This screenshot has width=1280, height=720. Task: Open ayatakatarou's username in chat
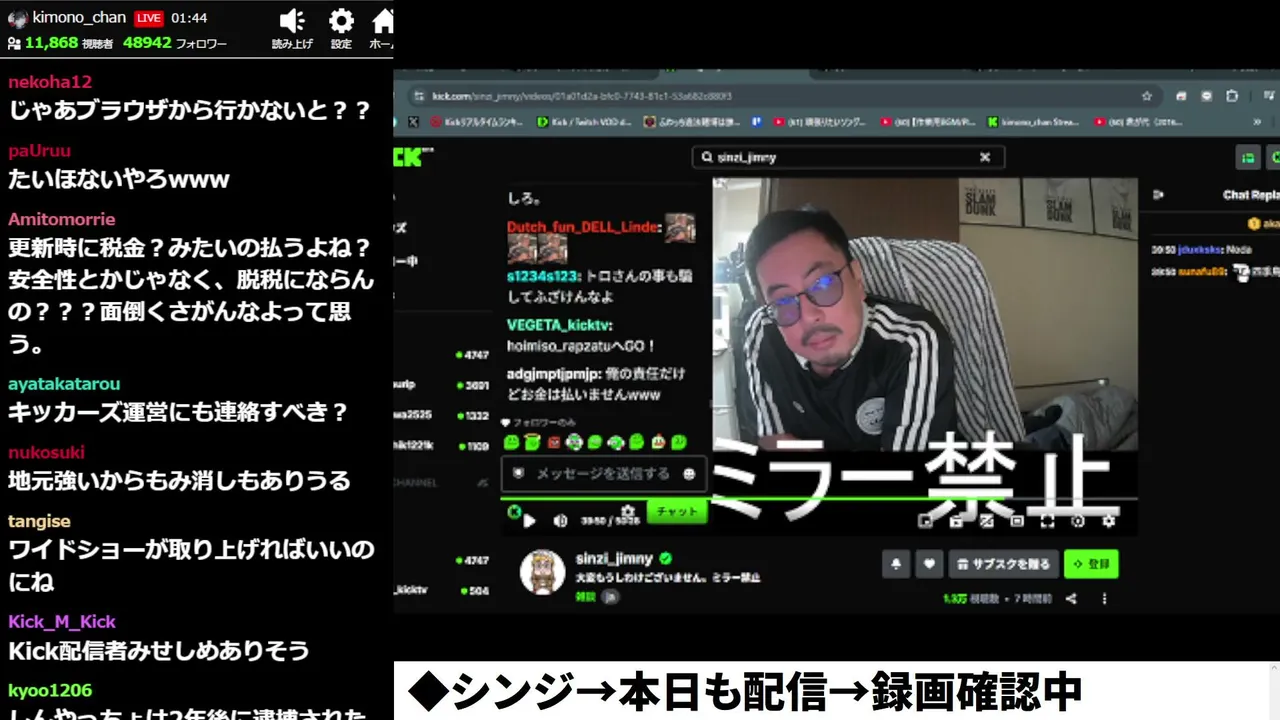pos(64,384)
